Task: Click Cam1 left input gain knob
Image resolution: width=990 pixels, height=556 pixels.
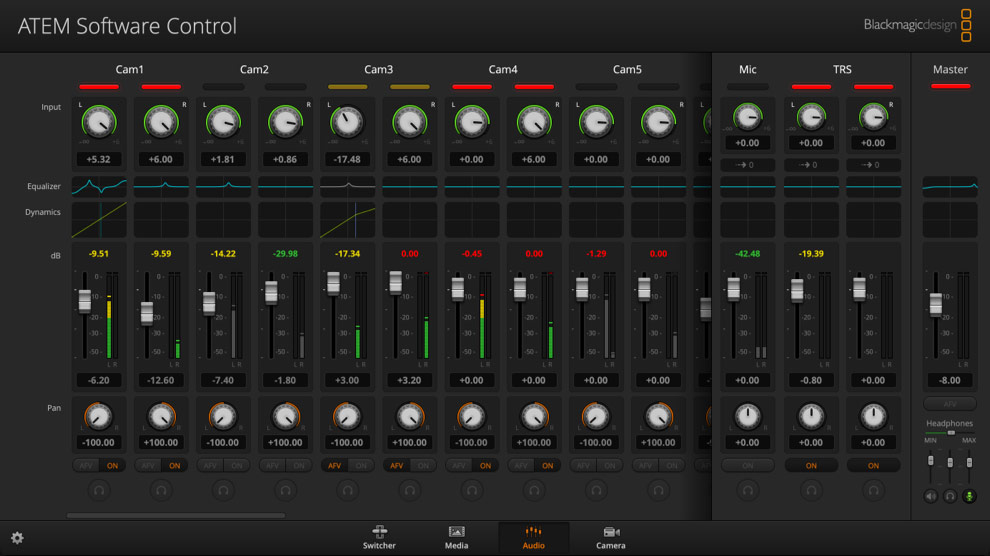Action: point(98,122)
